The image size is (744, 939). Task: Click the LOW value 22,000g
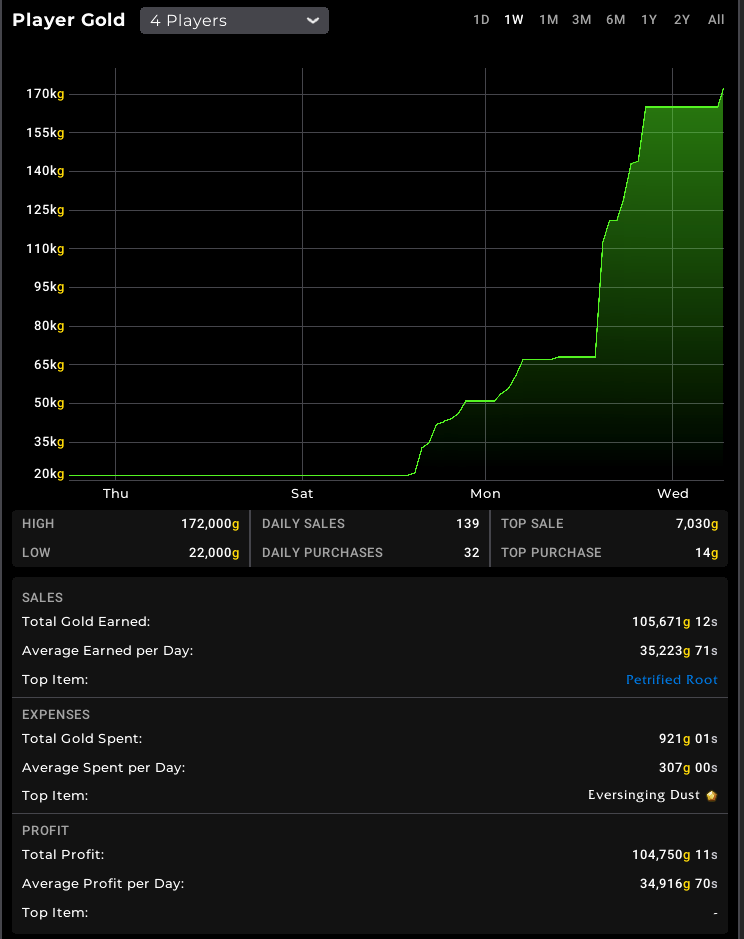coord(214,553)
